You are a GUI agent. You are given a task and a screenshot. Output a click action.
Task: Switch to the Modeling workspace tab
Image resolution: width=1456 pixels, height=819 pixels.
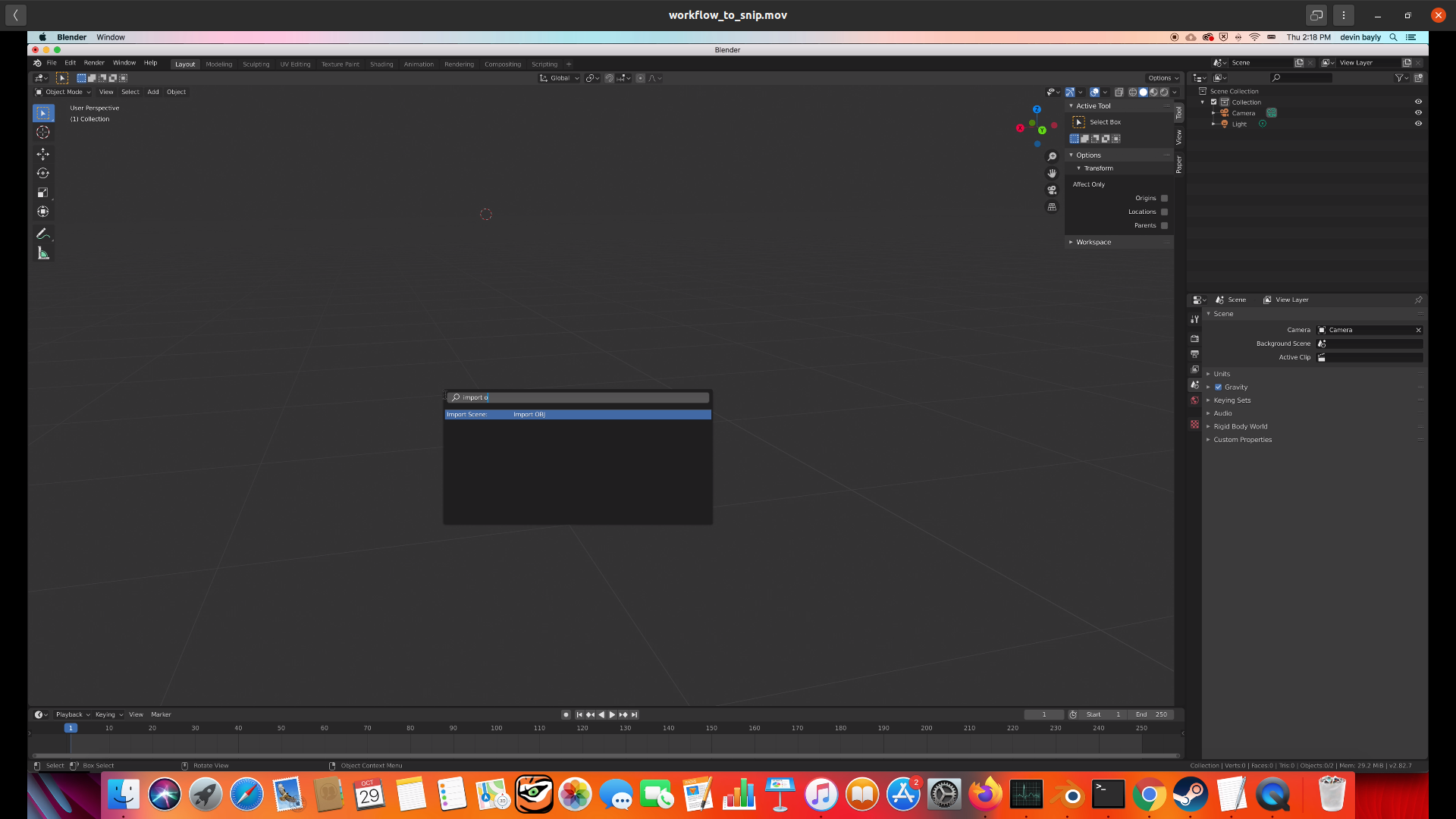[219, 64]
